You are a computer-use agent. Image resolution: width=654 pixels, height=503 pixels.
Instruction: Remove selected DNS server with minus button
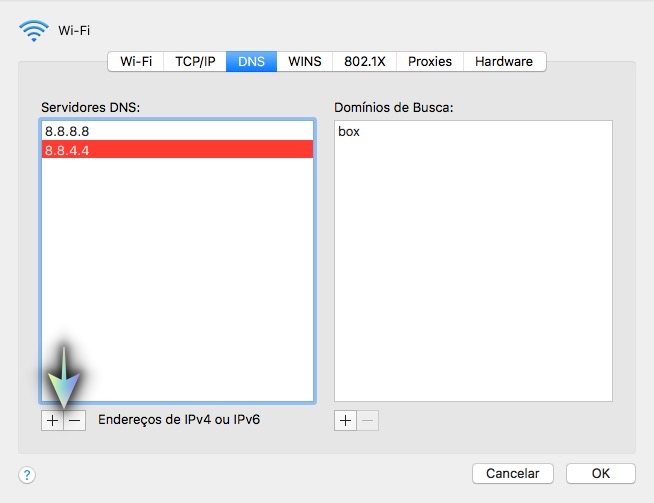pos(74,421)
